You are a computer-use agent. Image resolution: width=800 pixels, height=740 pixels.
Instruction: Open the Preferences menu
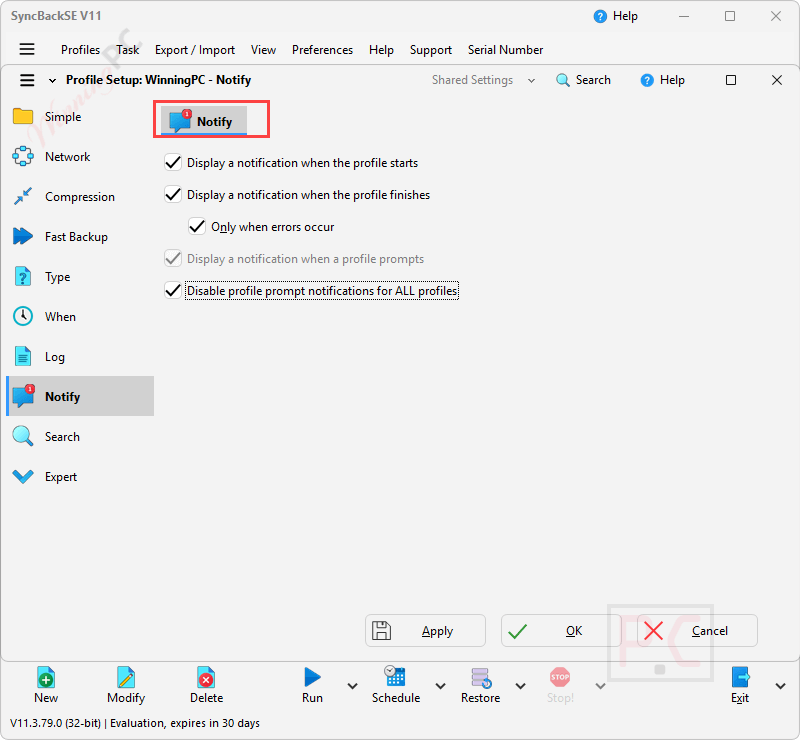pyautogui.click(x=322, y=50)
